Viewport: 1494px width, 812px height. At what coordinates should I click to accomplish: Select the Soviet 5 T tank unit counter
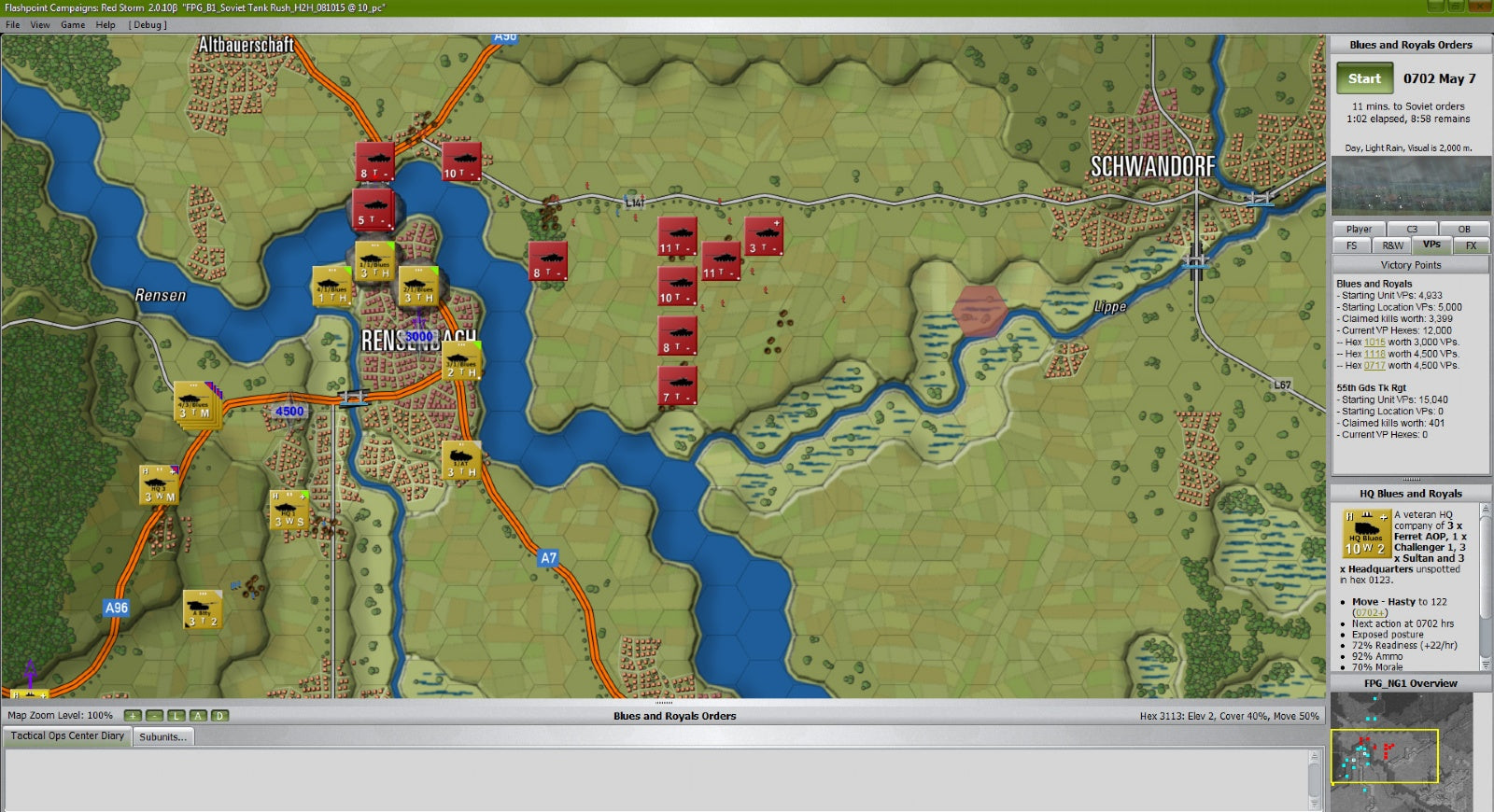373,209
